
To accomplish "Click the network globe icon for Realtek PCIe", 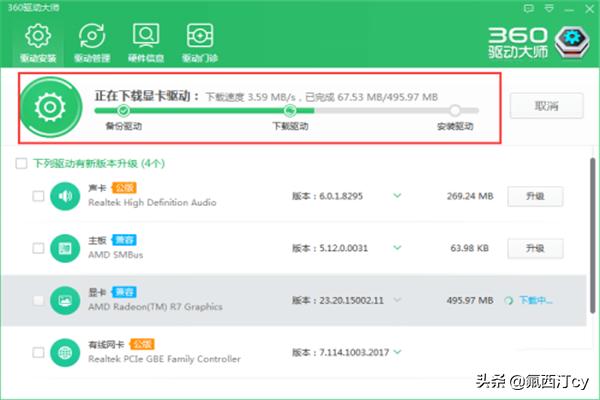I will 65,353.
